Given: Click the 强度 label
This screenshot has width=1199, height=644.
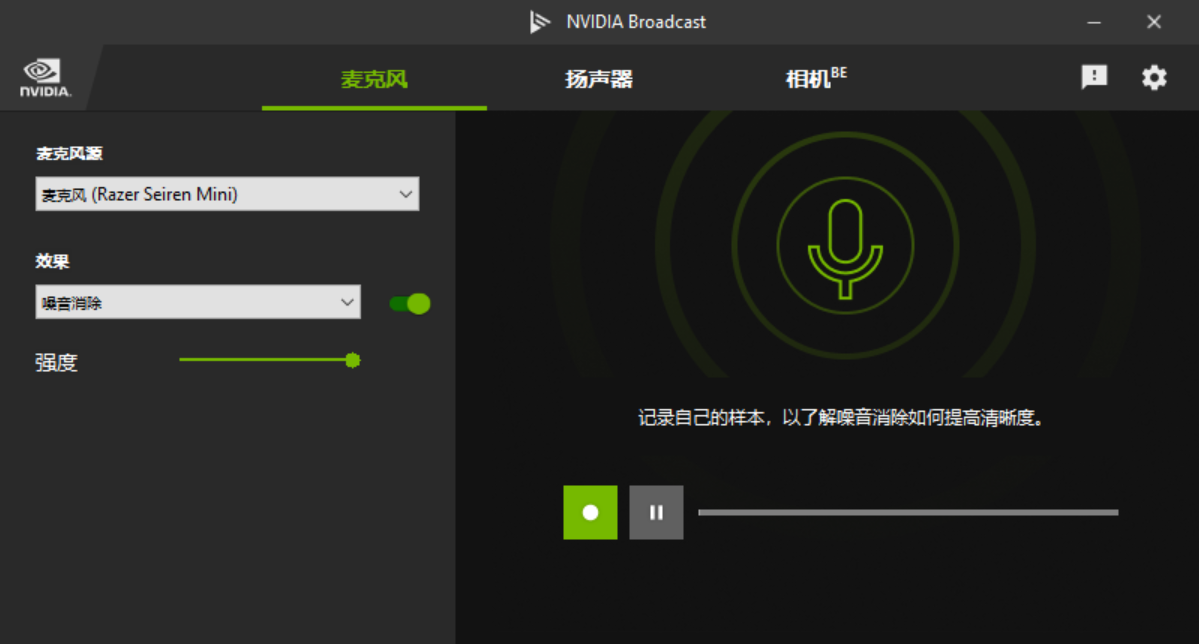Looking at the screenshot, I should pos(57,363).
